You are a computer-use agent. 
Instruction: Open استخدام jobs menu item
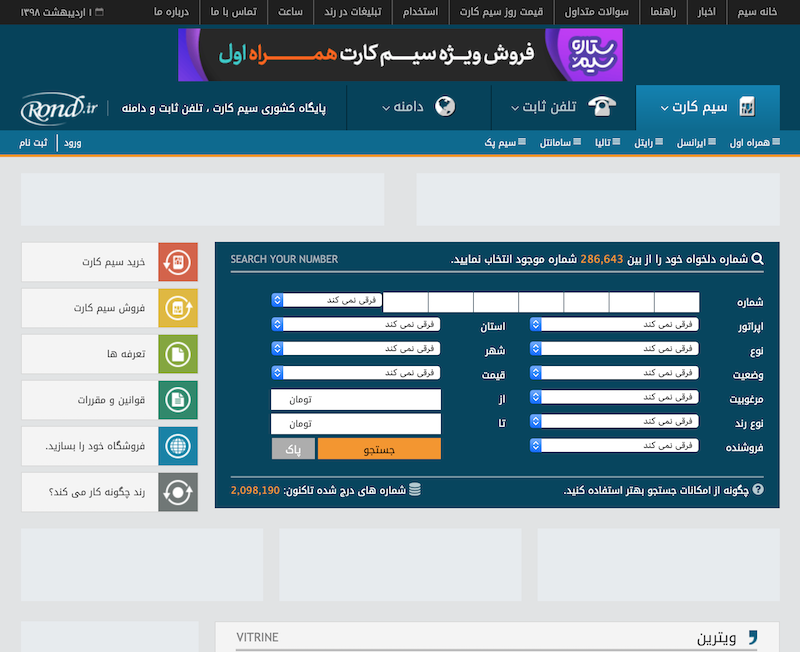point(420,12)
